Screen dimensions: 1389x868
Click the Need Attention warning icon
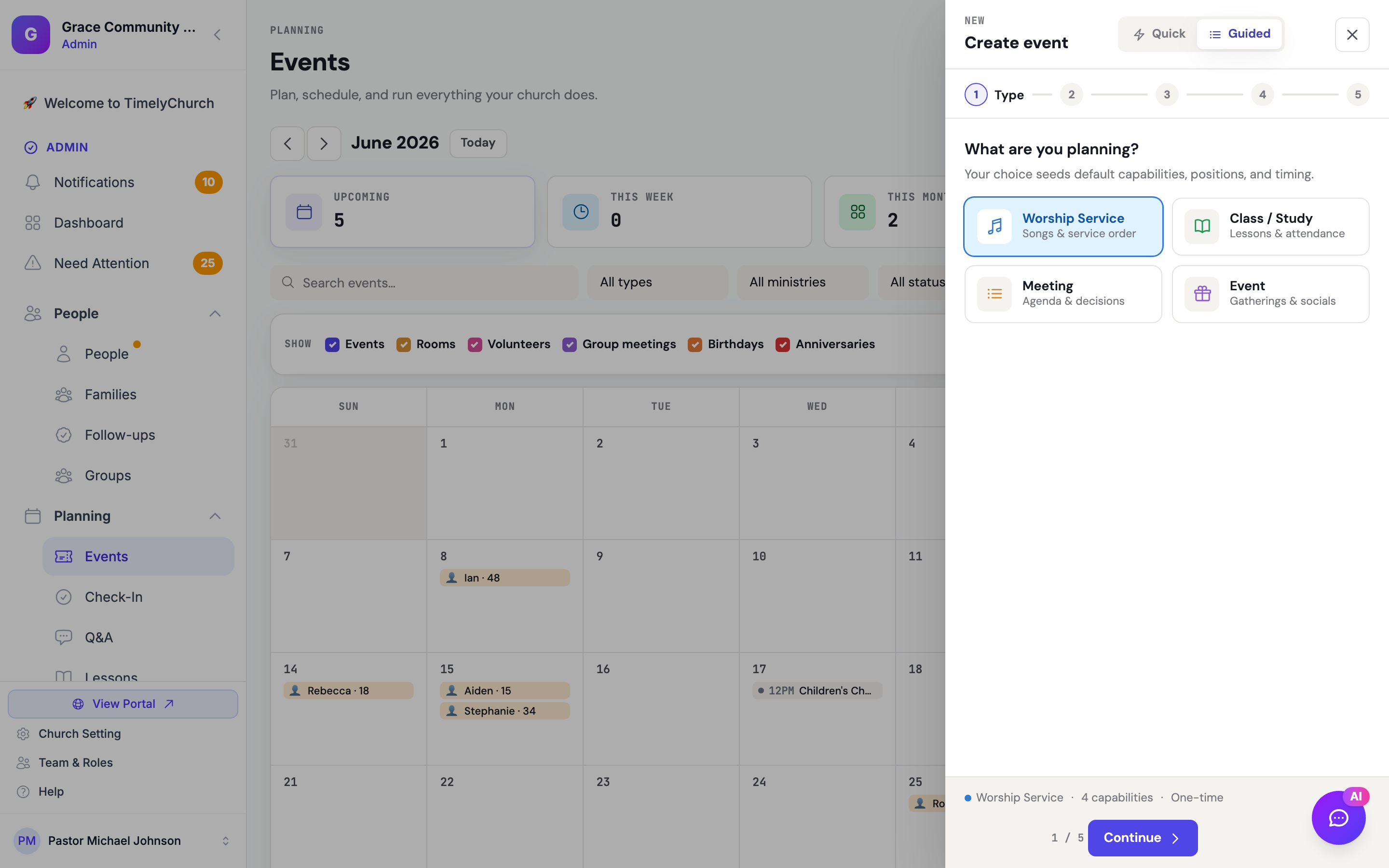[33, 263]
